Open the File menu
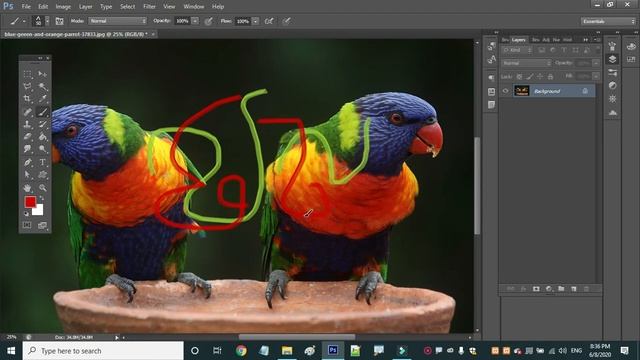Viewport: 640px width, 360px height. 26,7
